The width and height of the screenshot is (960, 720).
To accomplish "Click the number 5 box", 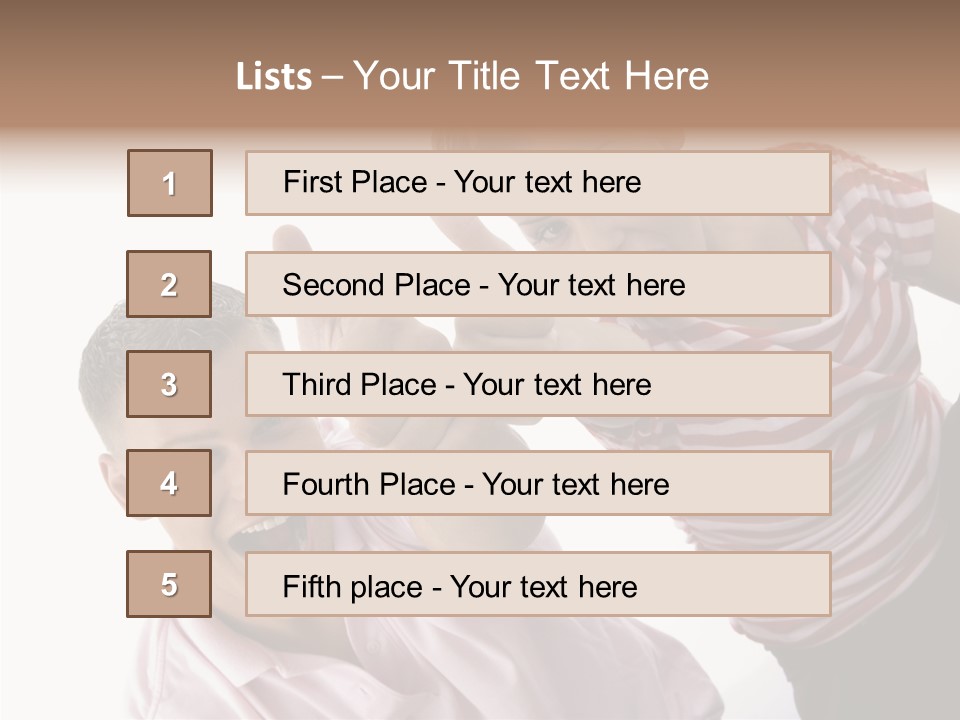I will coord(169,583).
